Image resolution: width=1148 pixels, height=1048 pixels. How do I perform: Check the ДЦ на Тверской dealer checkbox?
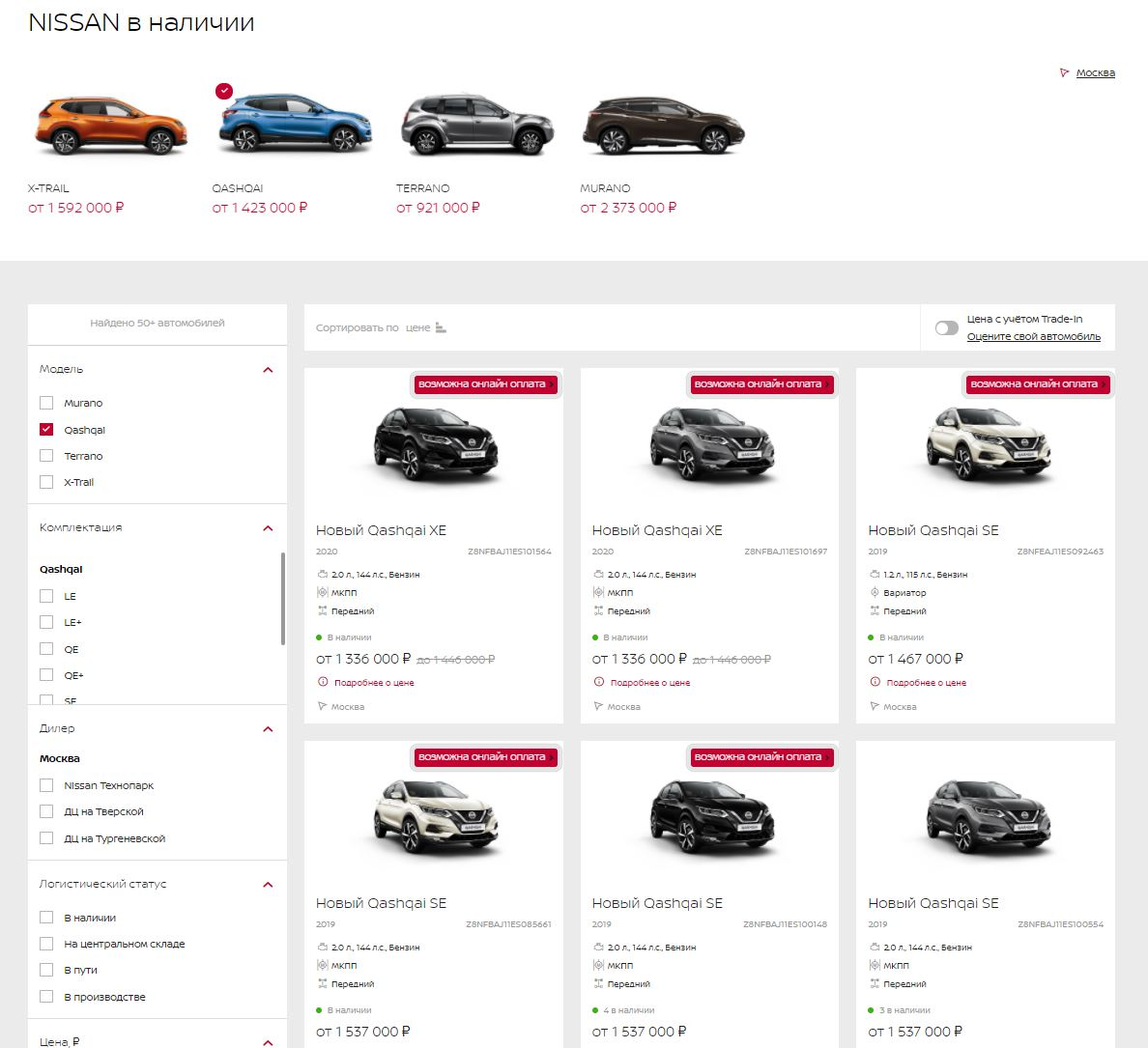point(46,811)
